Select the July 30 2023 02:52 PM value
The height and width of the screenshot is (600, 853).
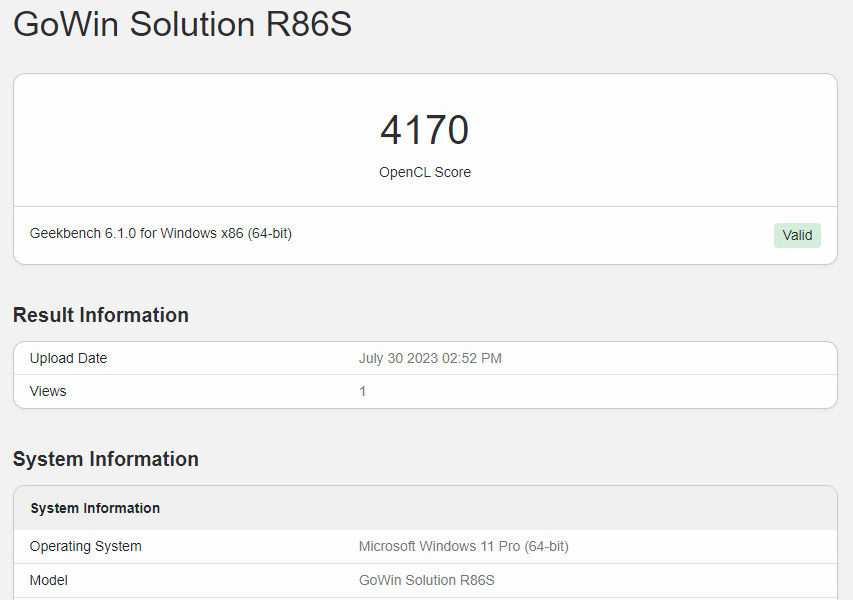pyautogui.click(x=430, y=358)
